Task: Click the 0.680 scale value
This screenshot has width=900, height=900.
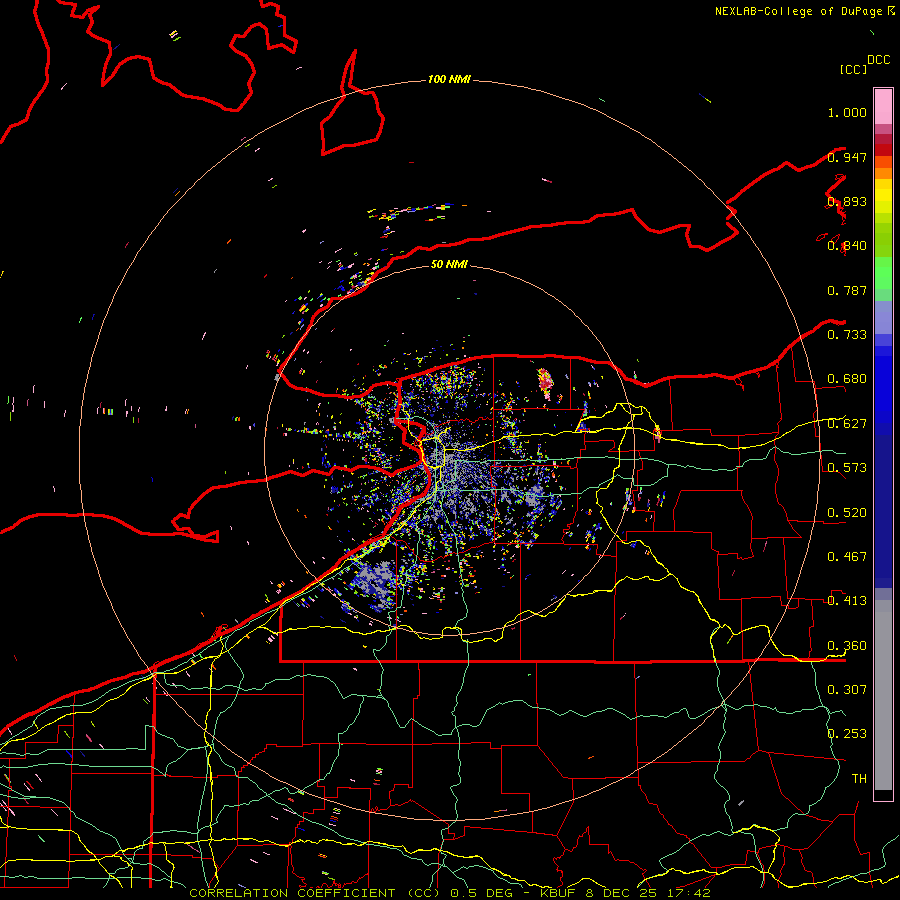Action: pyautogui.click(x=847, y=379)
